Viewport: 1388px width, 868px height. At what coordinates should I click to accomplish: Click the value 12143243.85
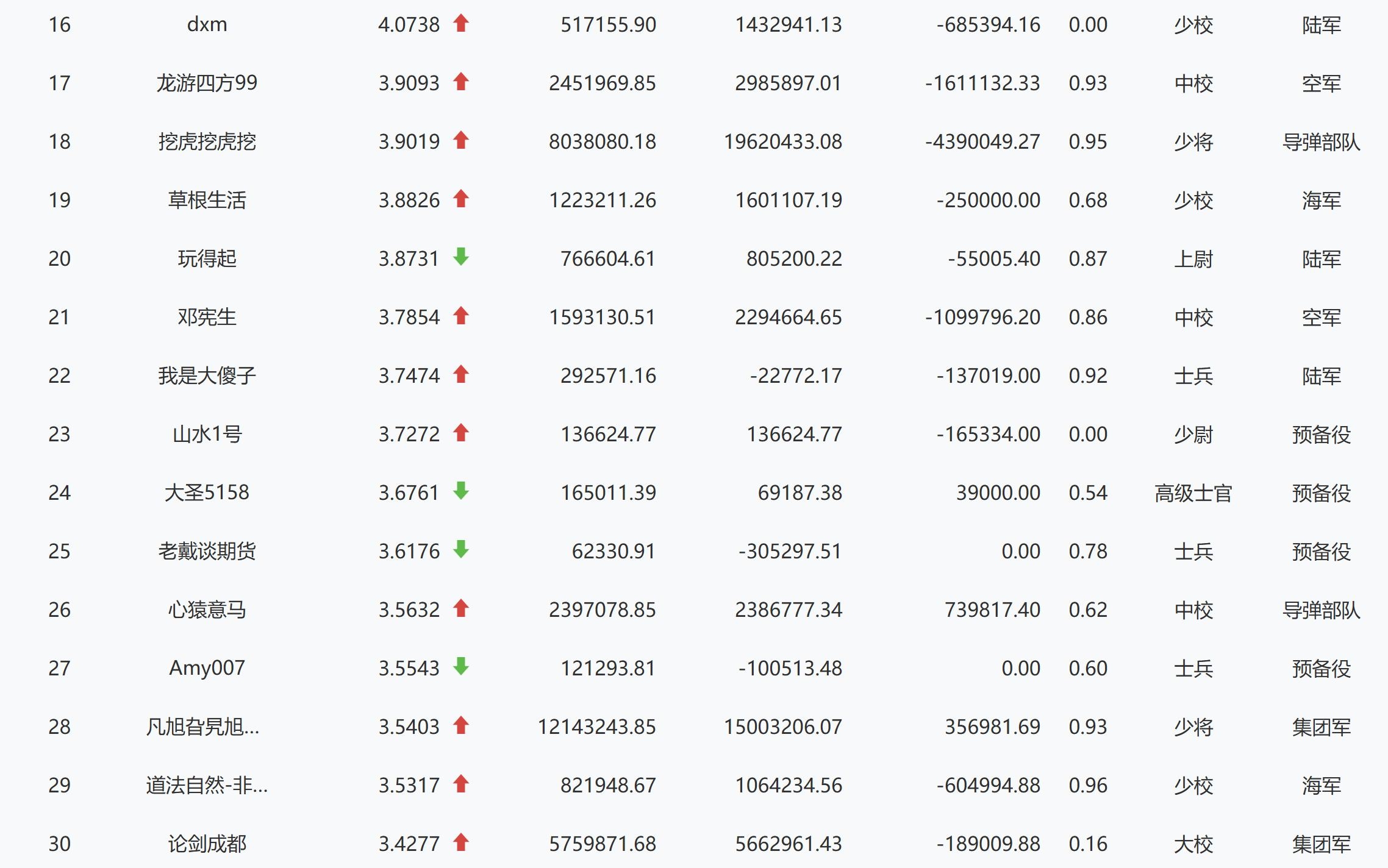596,727
